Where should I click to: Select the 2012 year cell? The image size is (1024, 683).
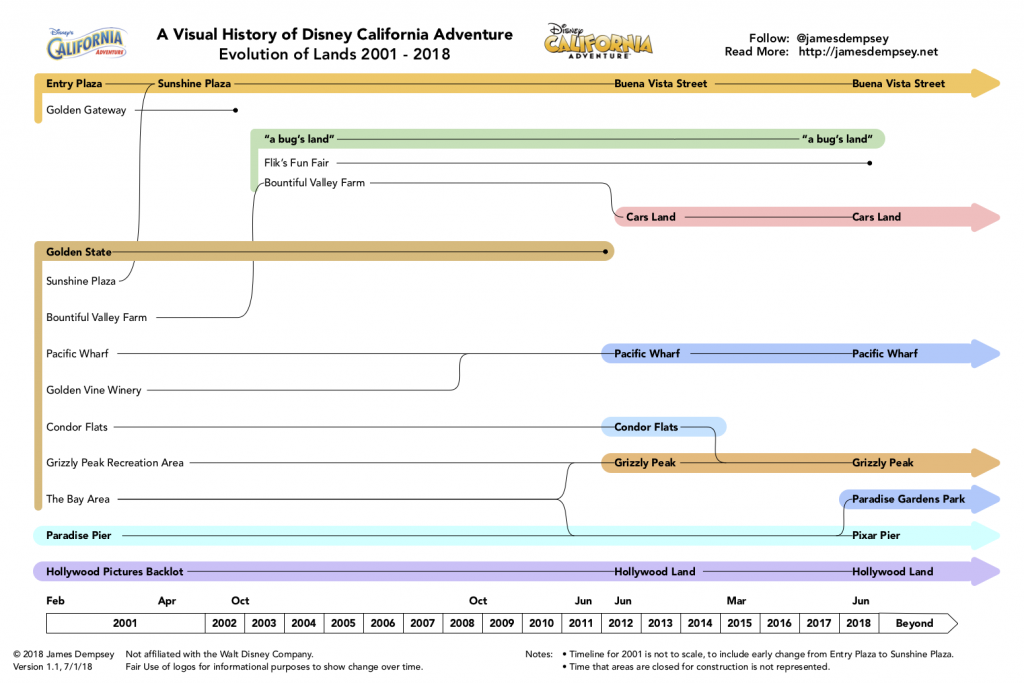(x=621, y=623)
